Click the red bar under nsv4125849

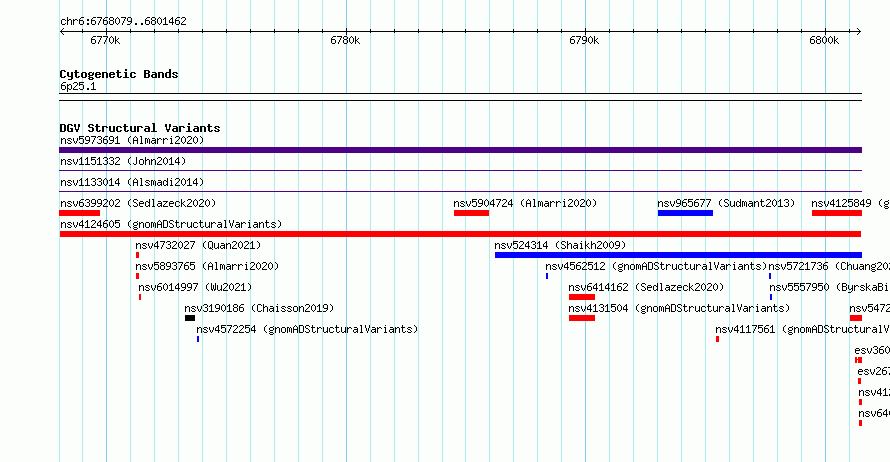(837, 213)
